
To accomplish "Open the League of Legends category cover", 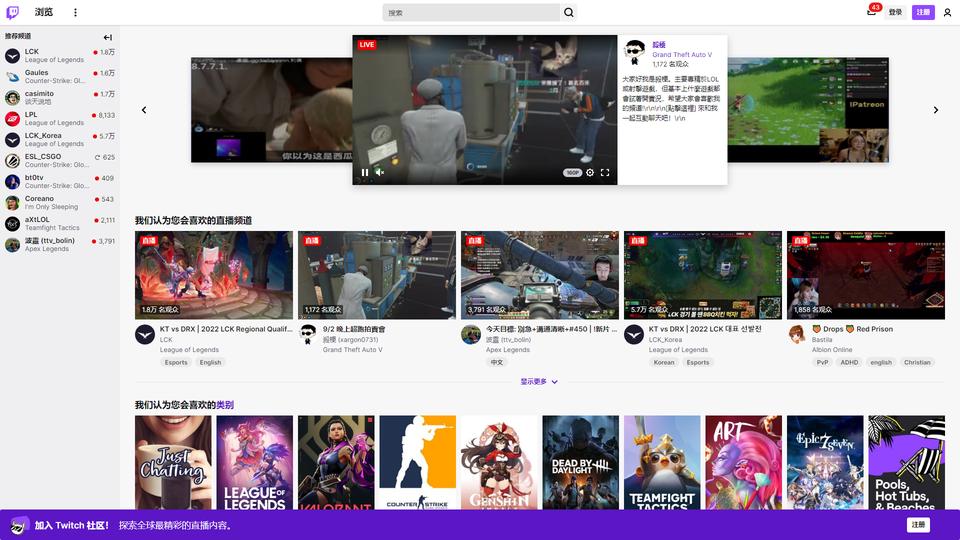I will [255, 463].
